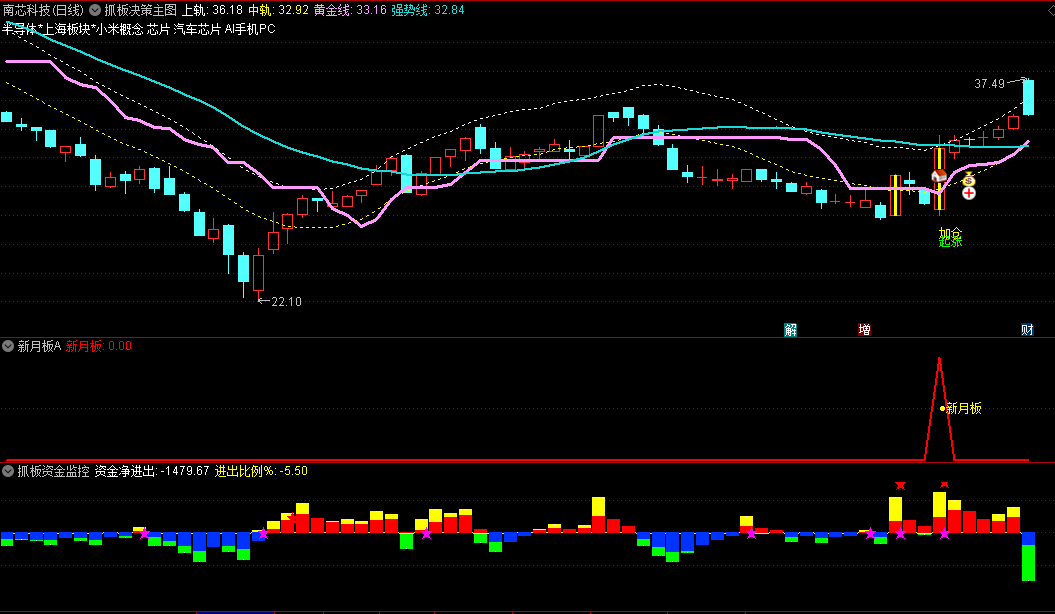The width and height of the screenshot is (1055, 614).
Task: Select the 南芯科技(日线) stock title
Action: click(44, 10)
